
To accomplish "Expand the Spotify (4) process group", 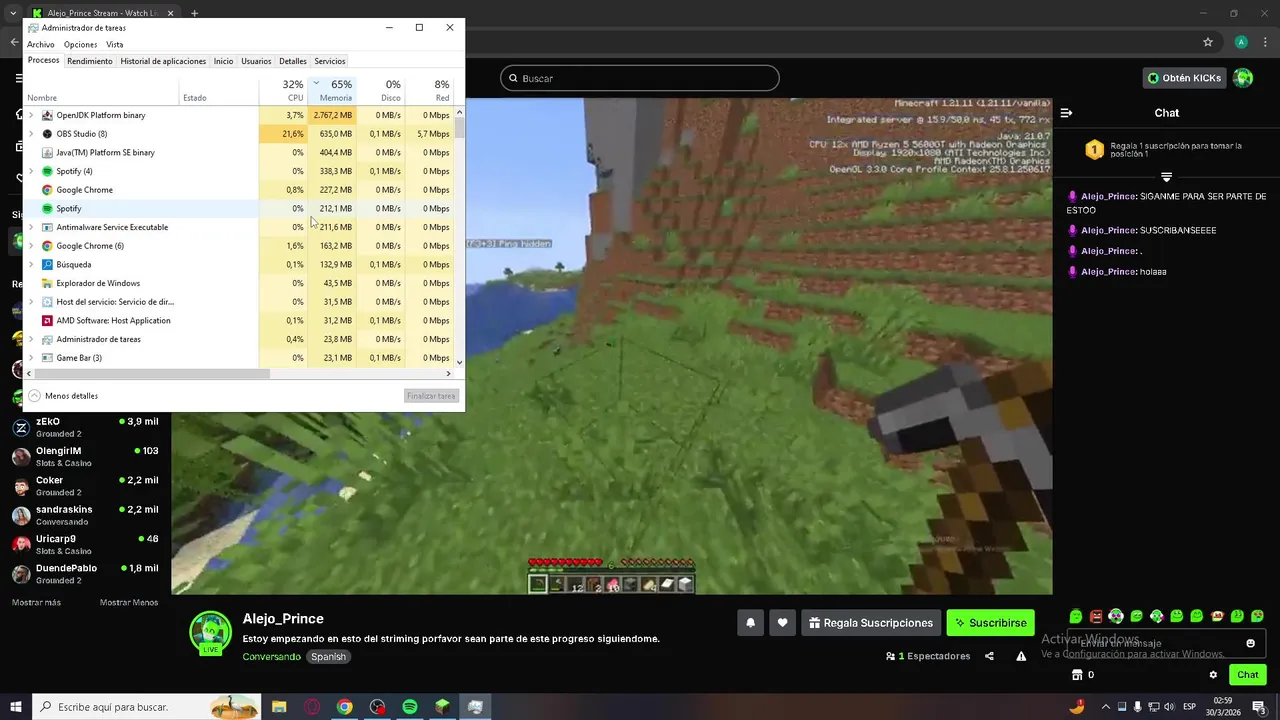I will pyautogui.click(x=31, y=171).
